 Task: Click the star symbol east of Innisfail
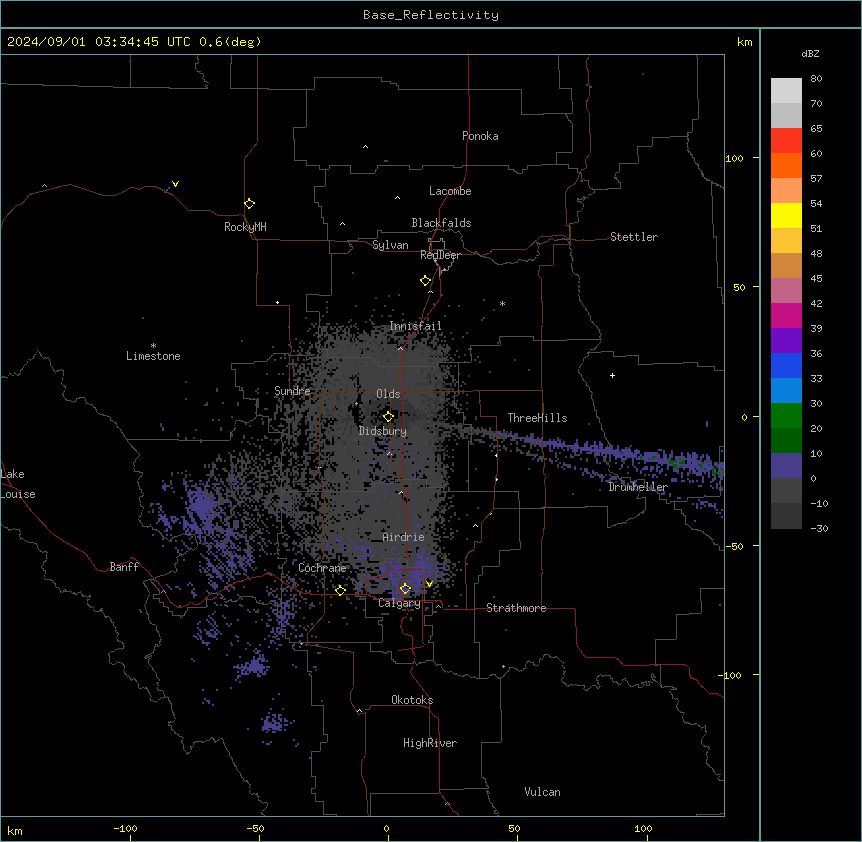(502, 303)
